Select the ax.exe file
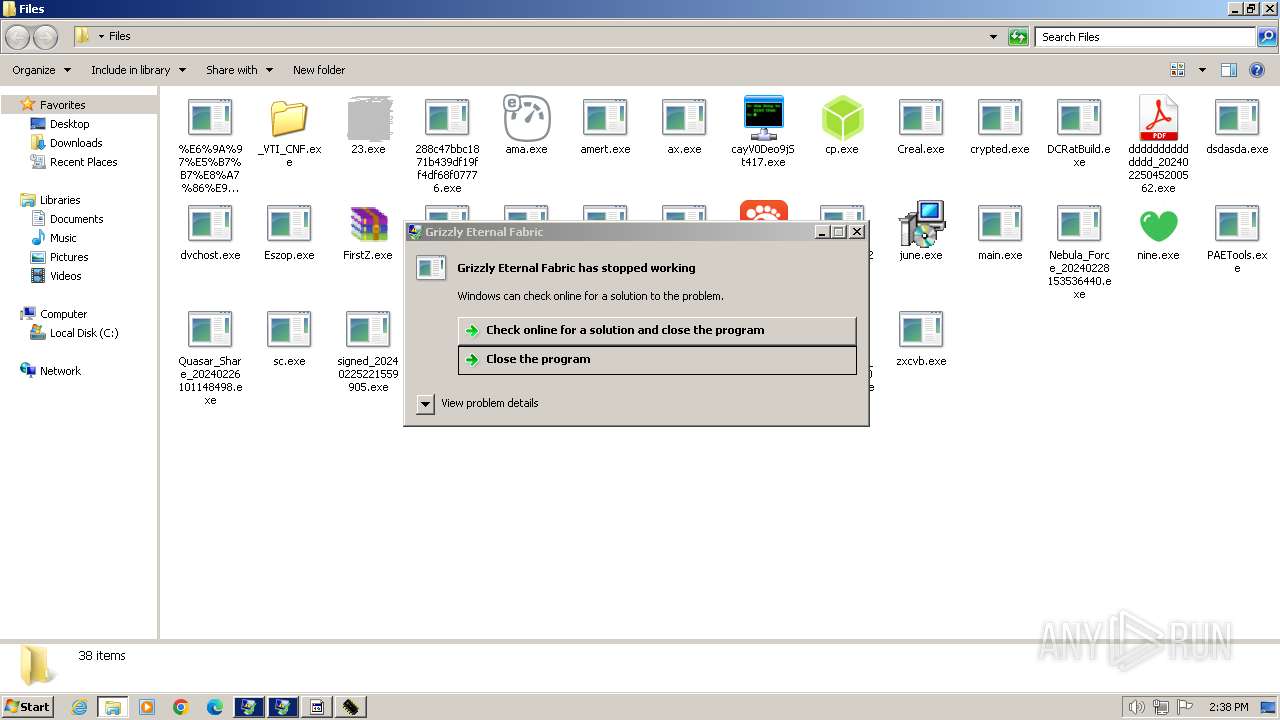This screenshot has width=1280, height=720. point(684,119)
